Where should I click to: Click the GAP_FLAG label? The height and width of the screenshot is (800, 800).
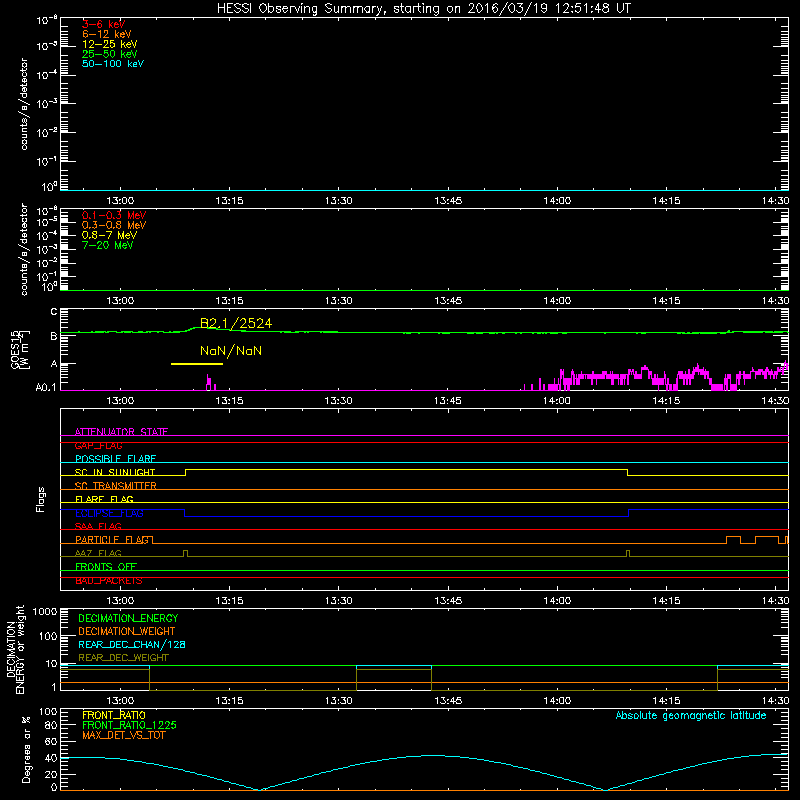(98, 445)
